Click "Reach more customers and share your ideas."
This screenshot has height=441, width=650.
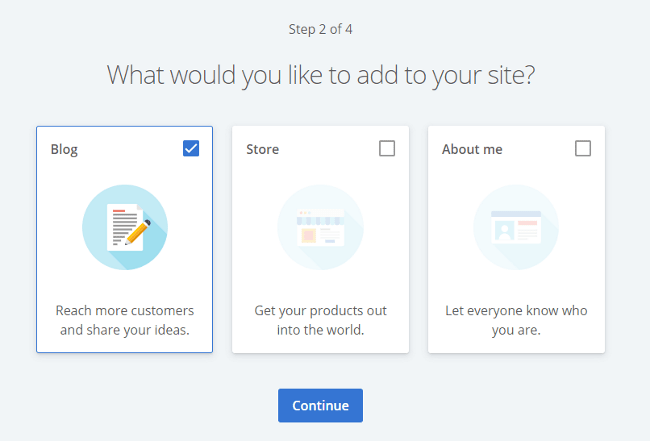(125, 320)
